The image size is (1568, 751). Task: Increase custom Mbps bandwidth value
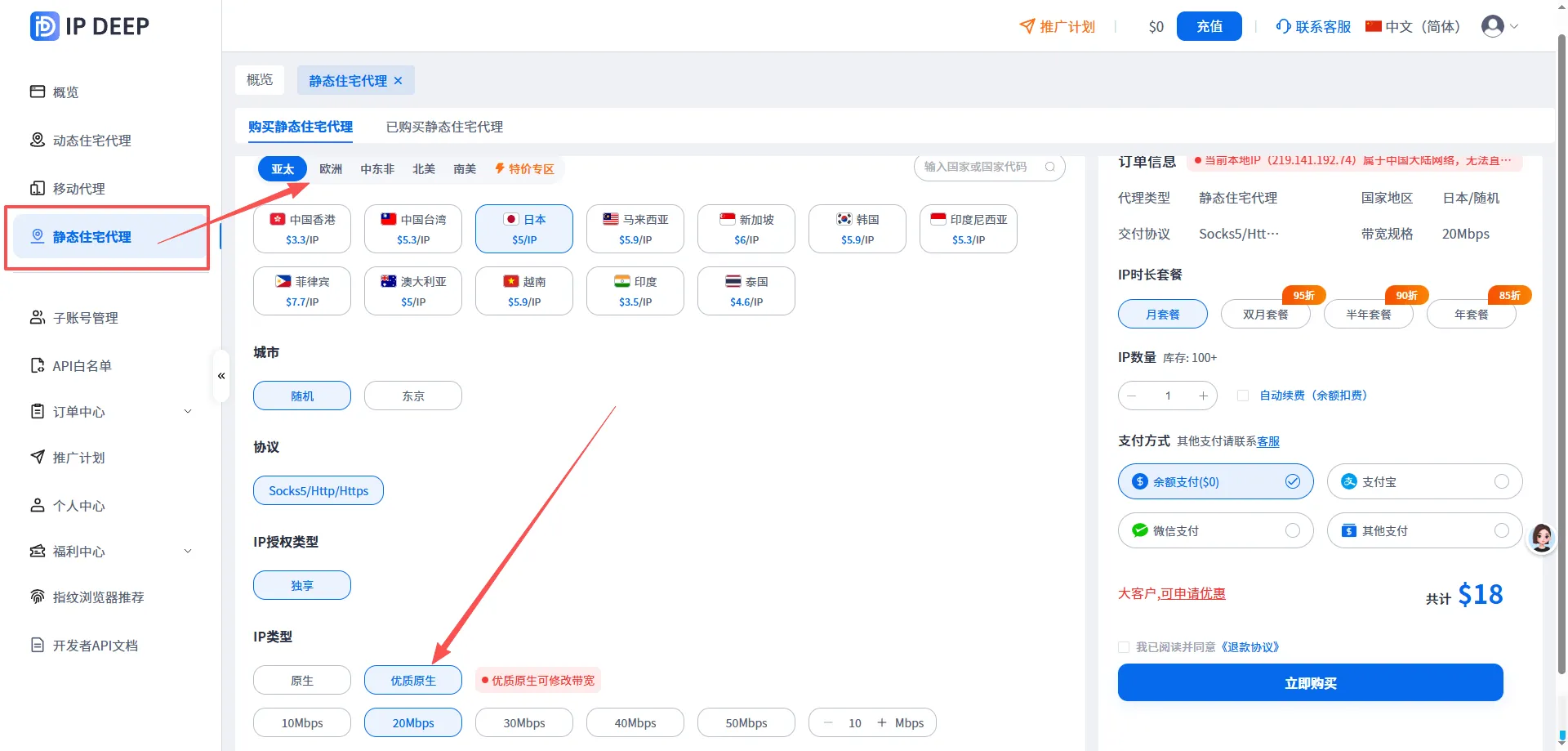point(882,723)
